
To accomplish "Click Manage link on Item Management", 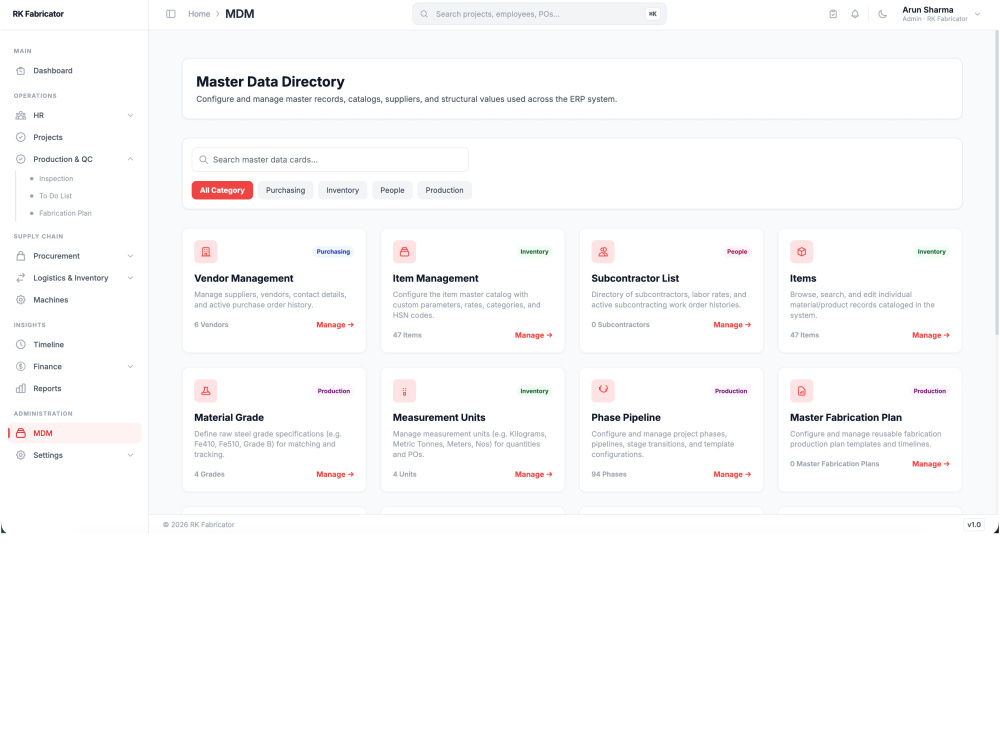I will tap(533, 335).
